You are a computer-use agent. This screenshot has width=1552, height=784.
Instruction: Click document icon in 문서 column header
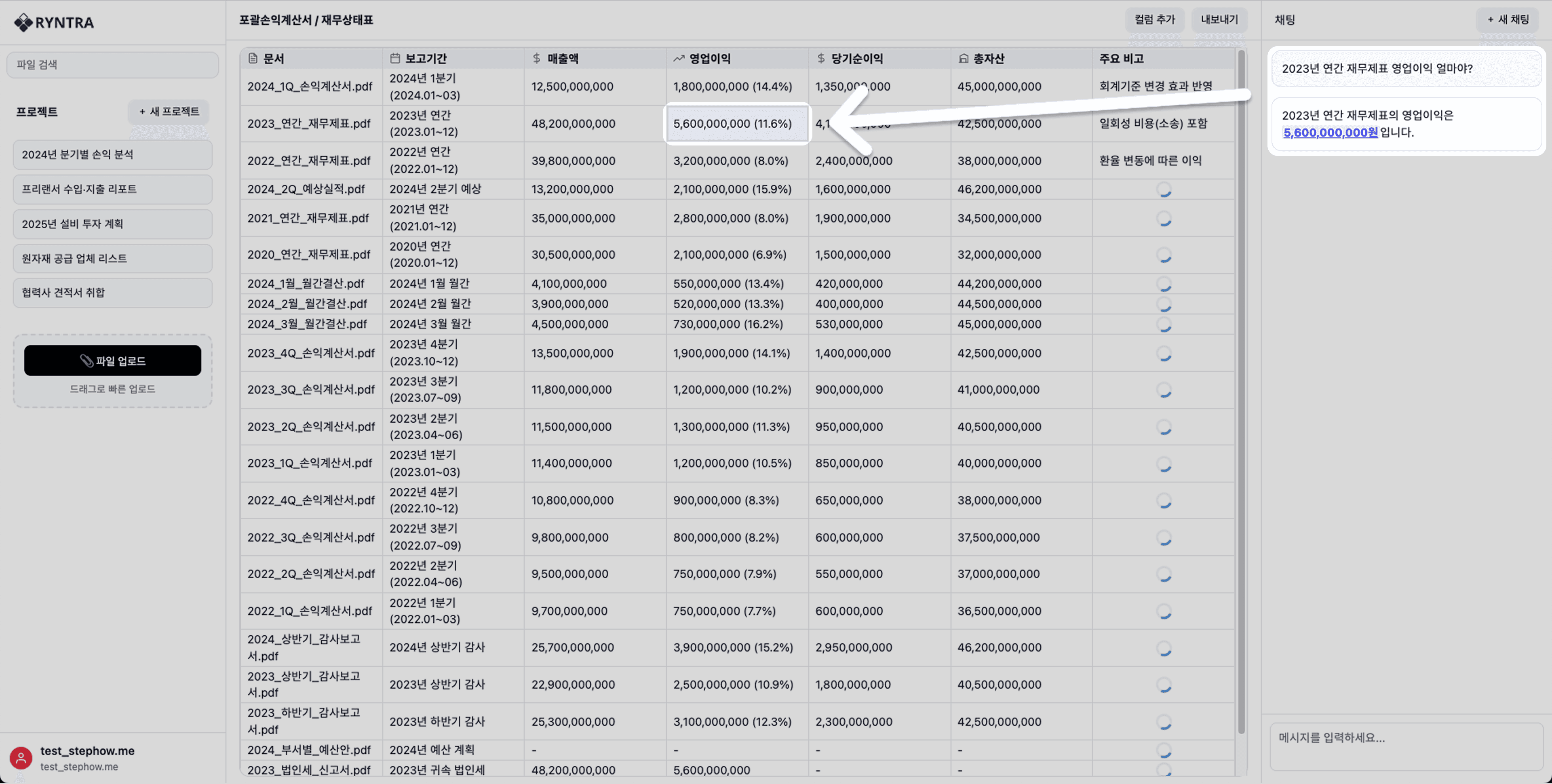[253, 59]
